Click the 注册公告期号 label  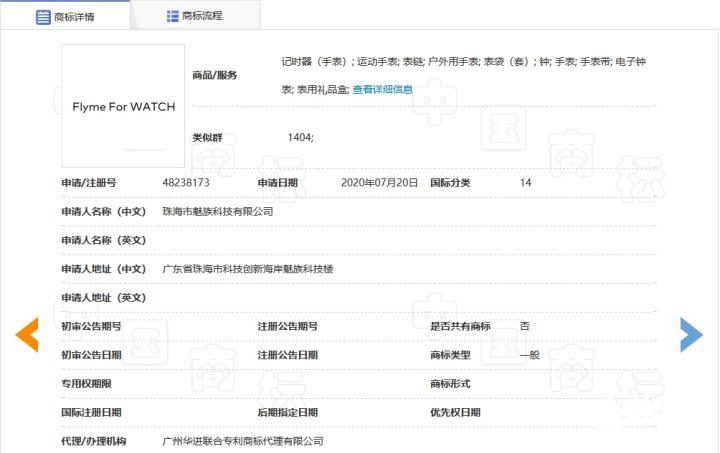(x=287, y=326)
